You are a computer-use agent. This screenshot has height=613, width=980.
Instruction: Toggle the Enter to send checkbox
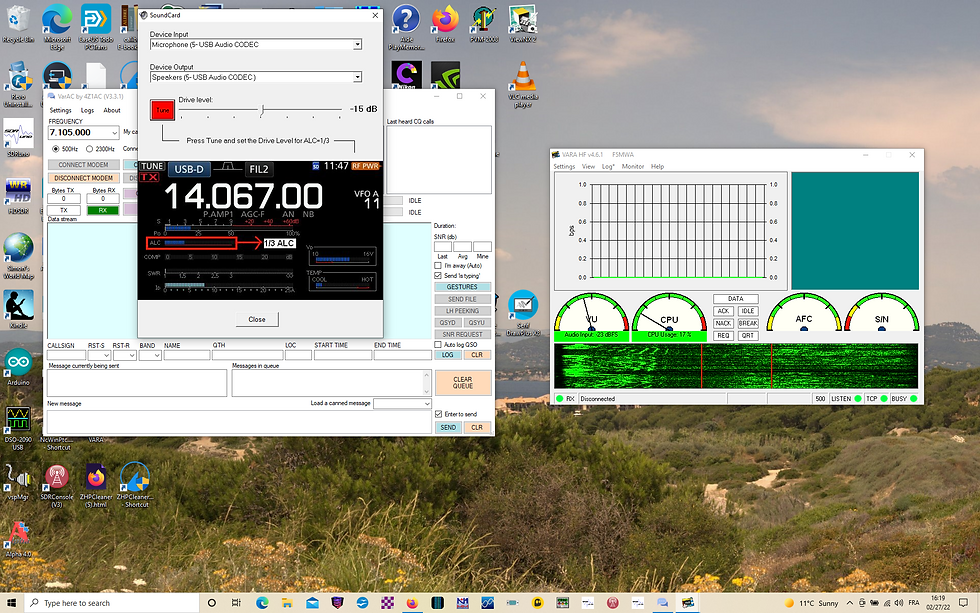click(x=438, y=414)
